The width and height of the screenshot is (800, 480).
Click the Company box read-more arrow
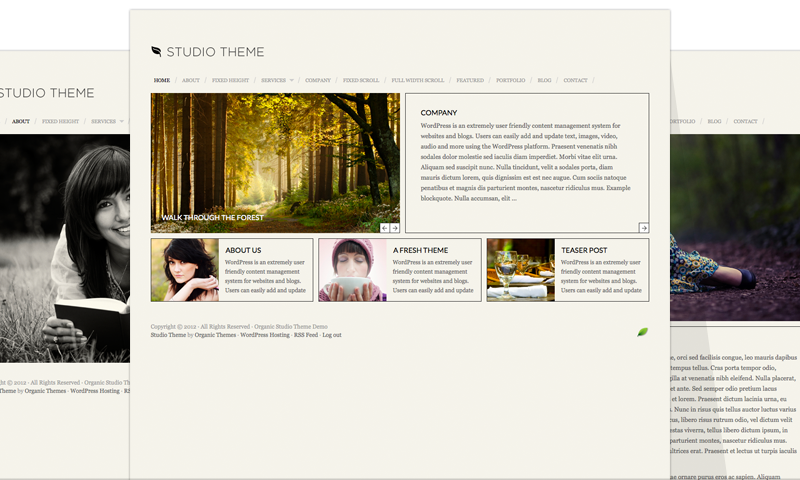(x=644, y=228)
